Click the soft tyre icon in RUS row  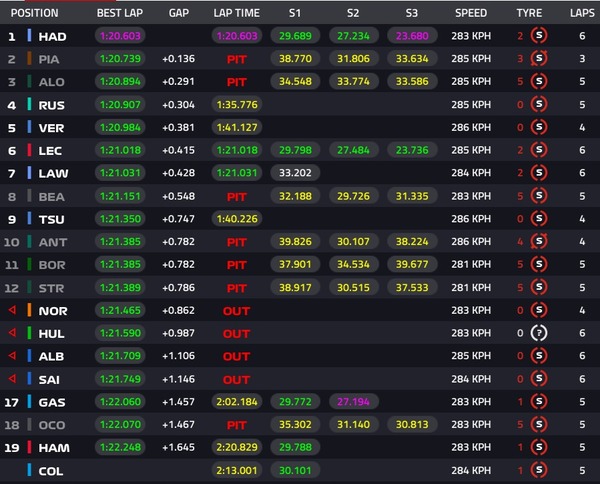tap(539, 104)
